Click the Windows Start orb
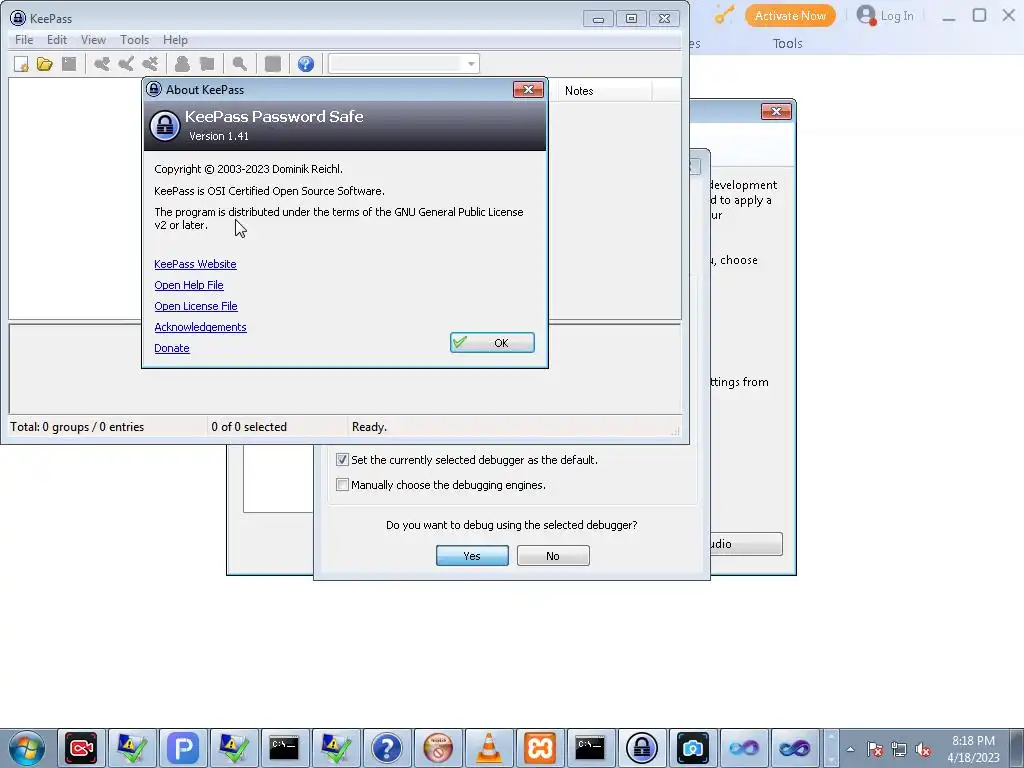Screen dimensions: 1024x768 coord(27,748)
